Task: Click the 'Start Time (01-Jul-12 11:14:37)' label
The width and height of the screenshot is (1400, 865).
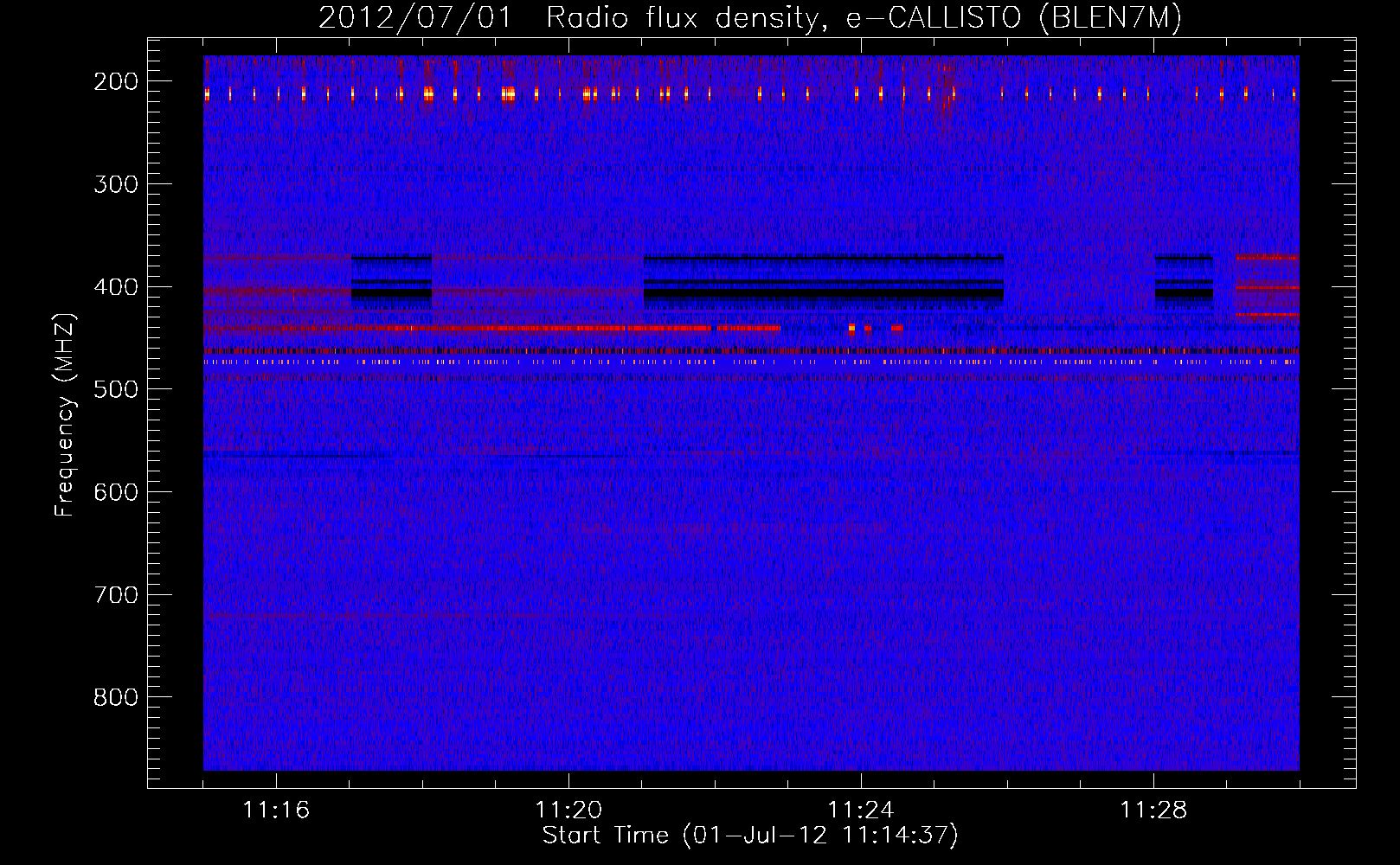Action: coord(750,836)
